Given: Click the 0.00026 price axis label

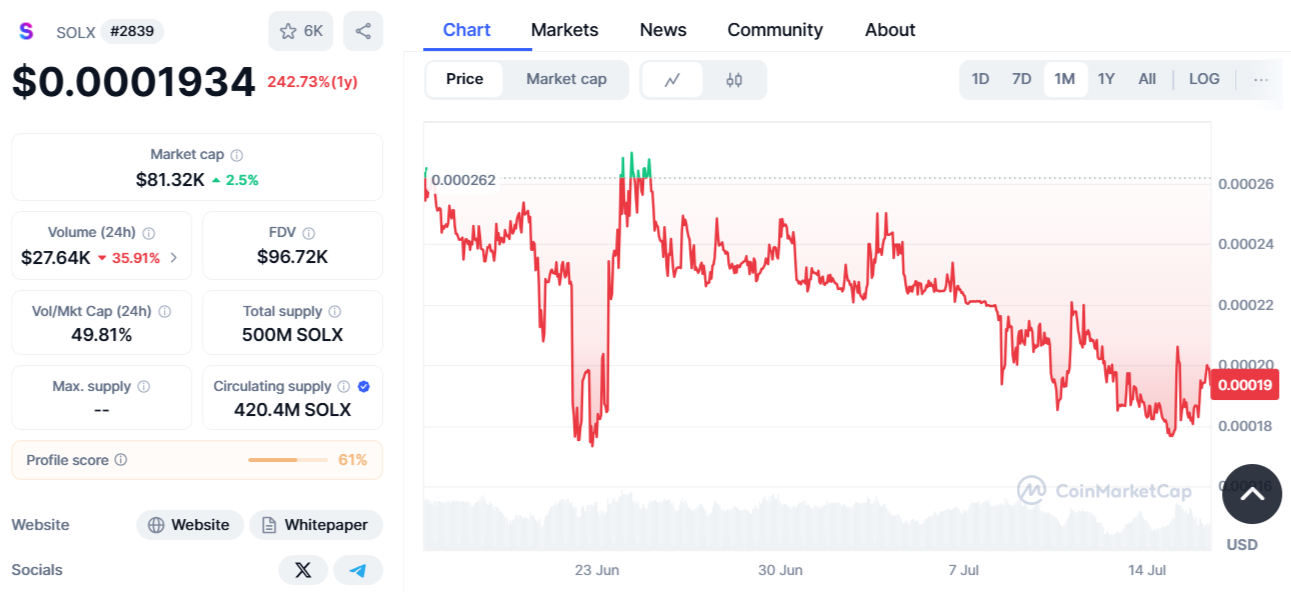Looking at the screenshot, I should (1245, 184).
